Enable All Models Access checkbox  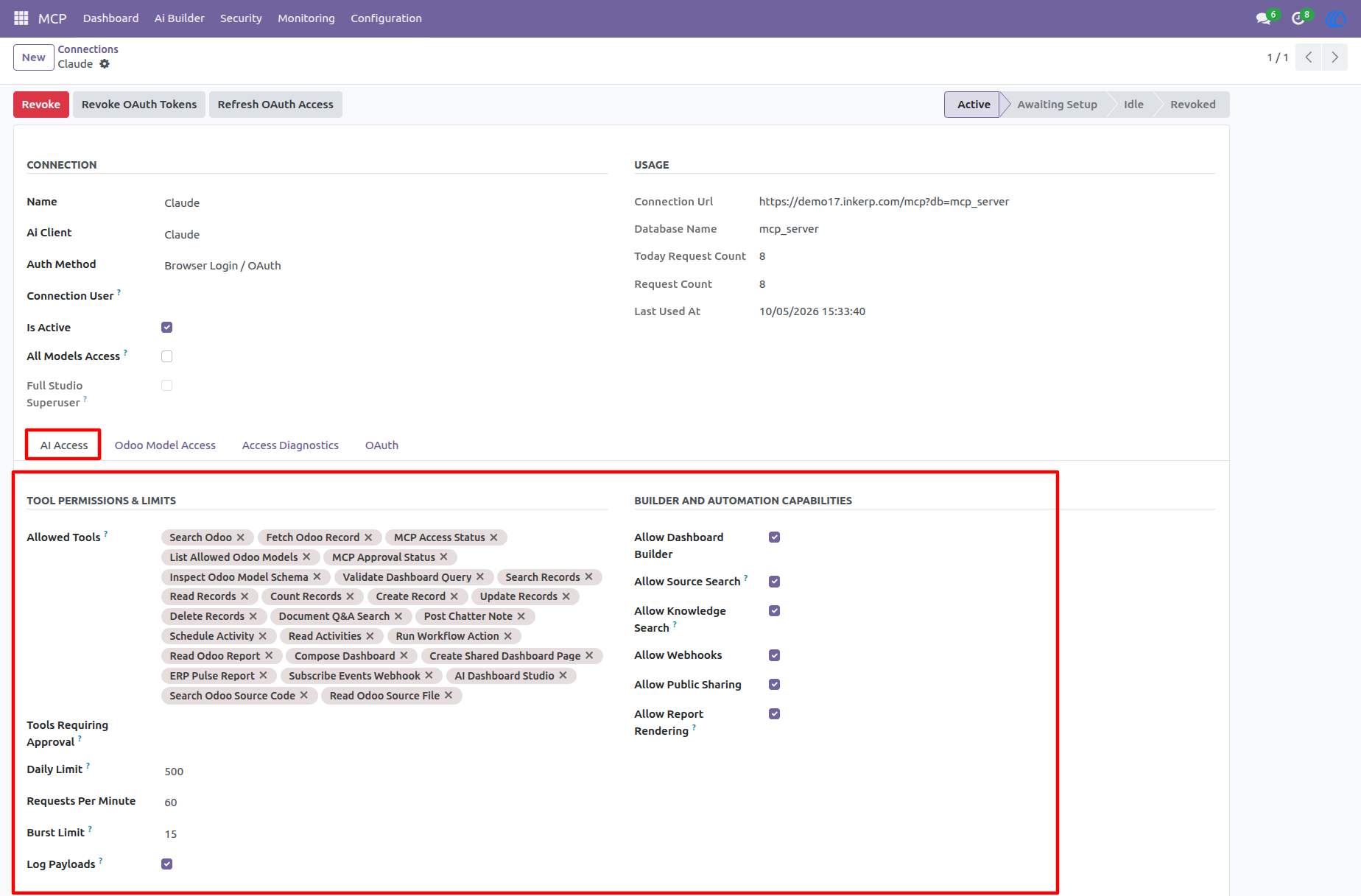pos(167,356)
